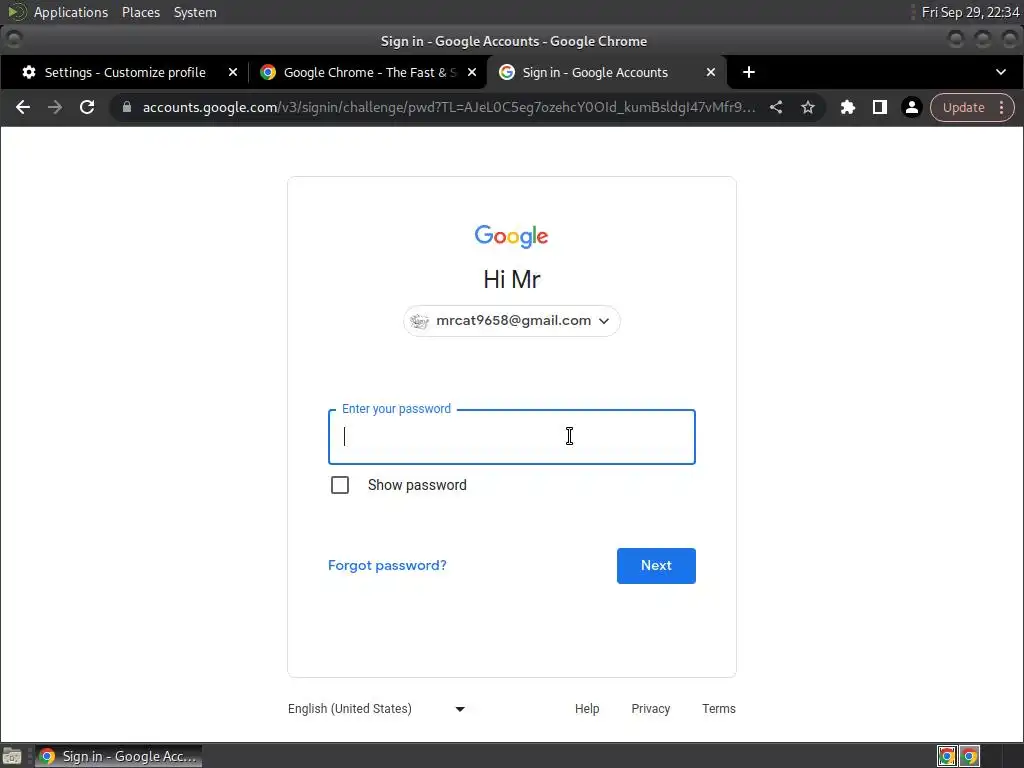Click the second Chrome workspace icon in the taskbar
Screen dimensions: 1024x768
pos(970,756)
